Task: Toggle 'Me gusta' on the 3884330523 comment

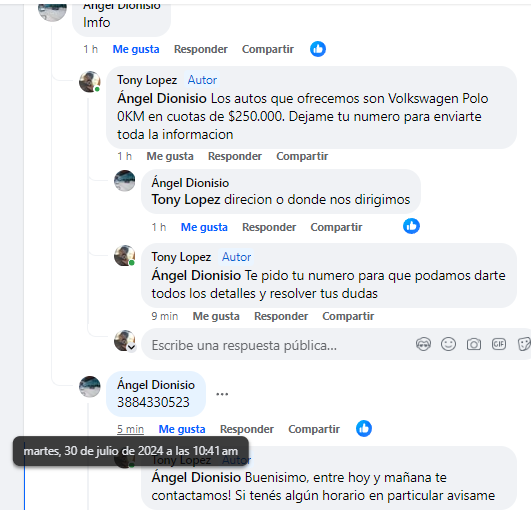Action: coord(182,429)
